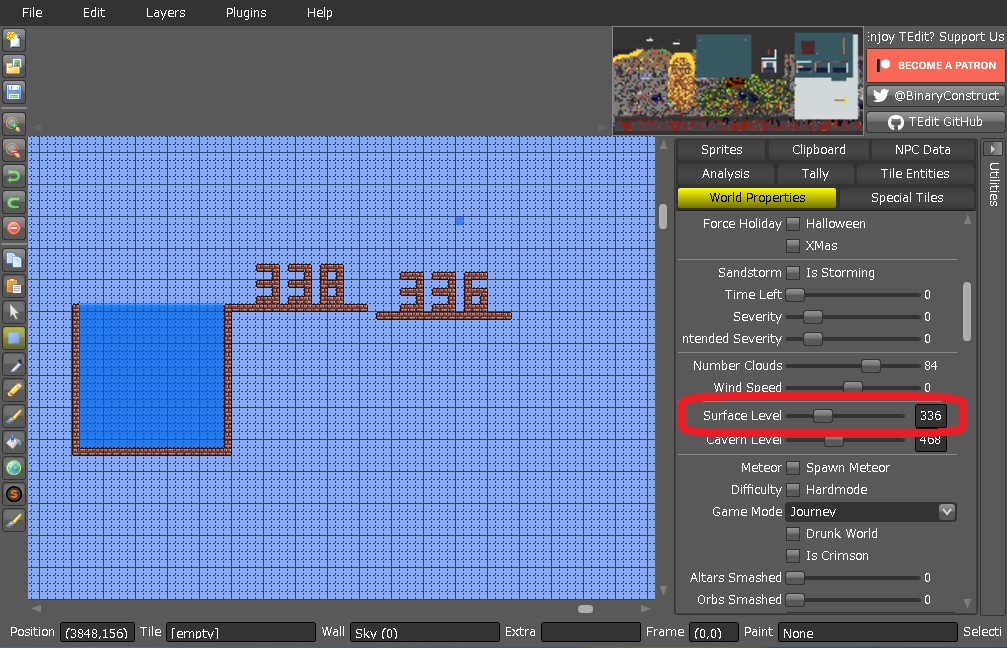Select the Fill bucket tool
Screen dimensions: 1007x648
pyautogui.click(x=14, y=441)
